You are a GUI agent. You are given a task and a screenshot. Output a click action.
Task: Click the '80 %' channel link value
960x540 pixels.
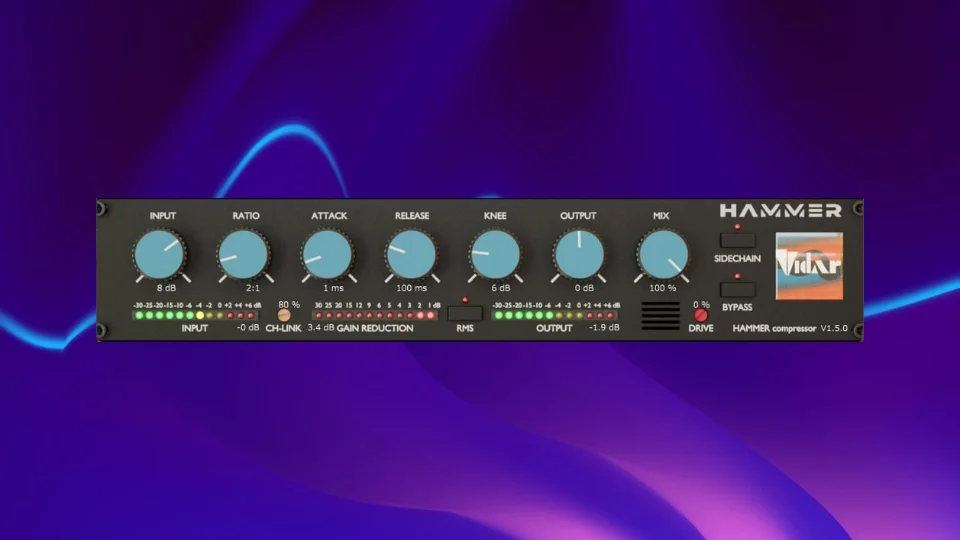pyautogui.click(x=289, y=304)
